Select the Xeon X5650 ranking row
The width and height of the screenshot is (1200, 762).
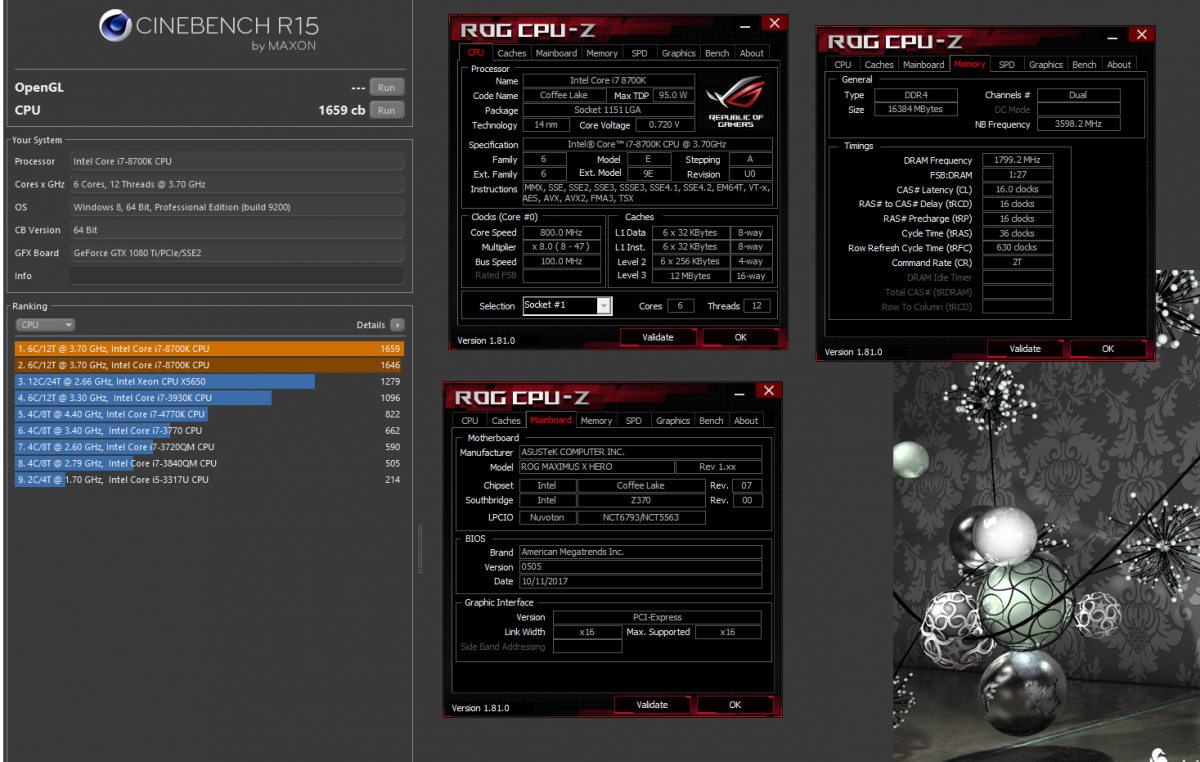click(x=209, y=381)
